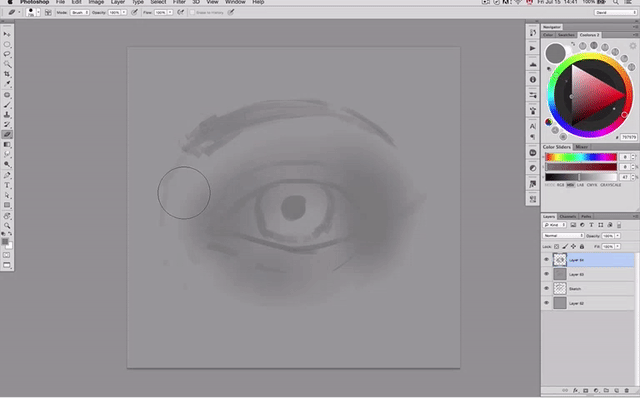Toggle pressure for opacity button
This screenshot has width=640, height=398.
[134, 12]
